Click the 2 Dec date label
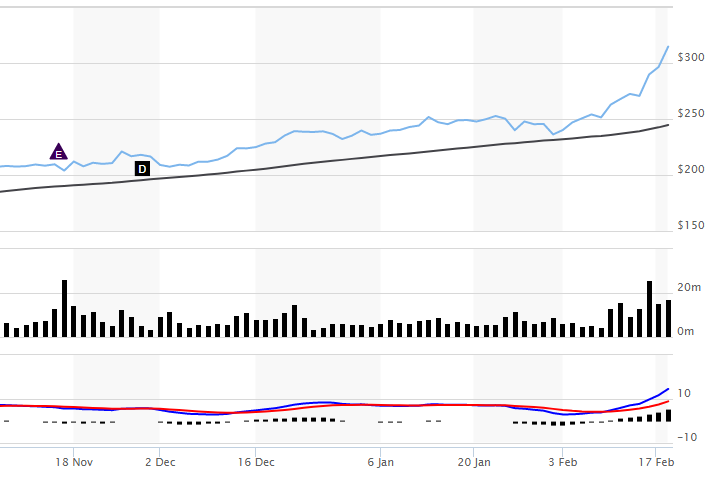Viewport: 709px width, 478px height. [x=160, y=462]
